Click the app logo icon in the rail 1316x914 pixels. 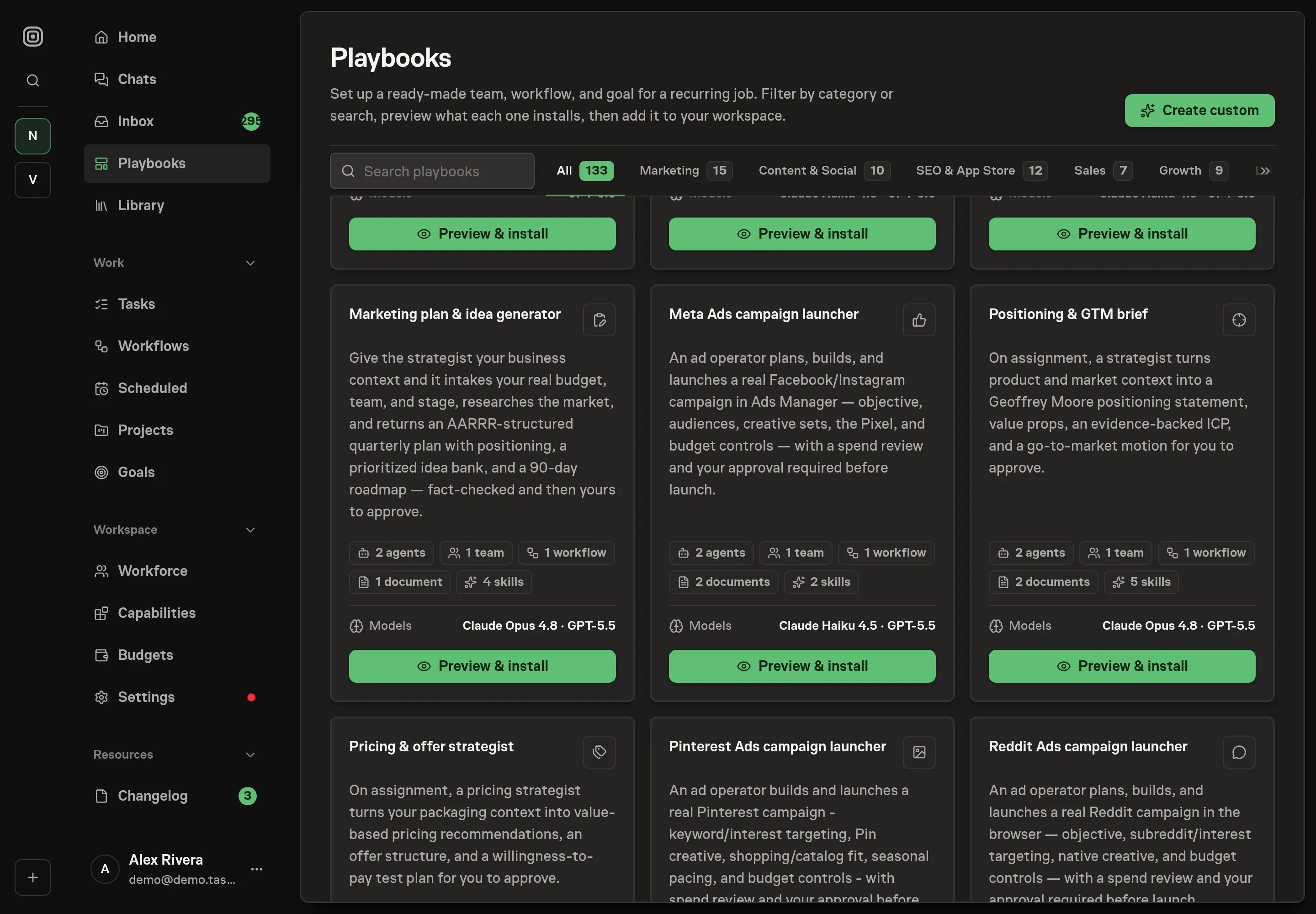[32, 37]
